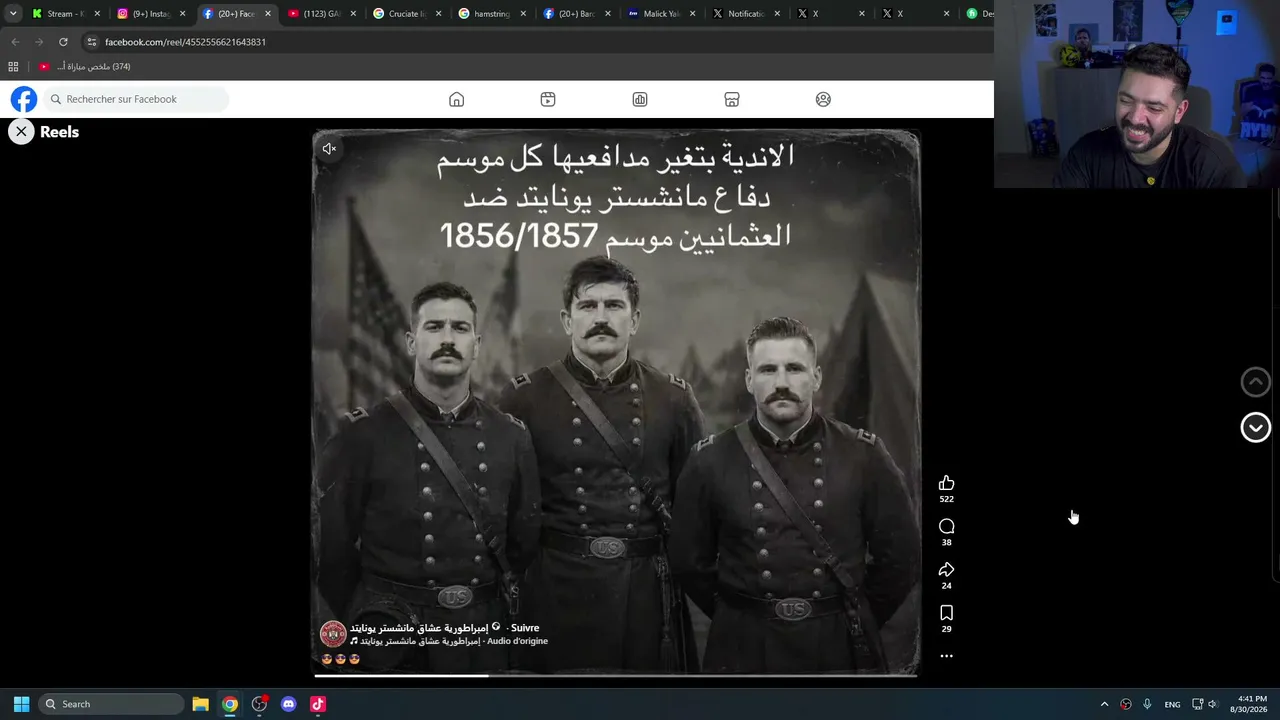Go to Reels via the video icon

(548, 99)
